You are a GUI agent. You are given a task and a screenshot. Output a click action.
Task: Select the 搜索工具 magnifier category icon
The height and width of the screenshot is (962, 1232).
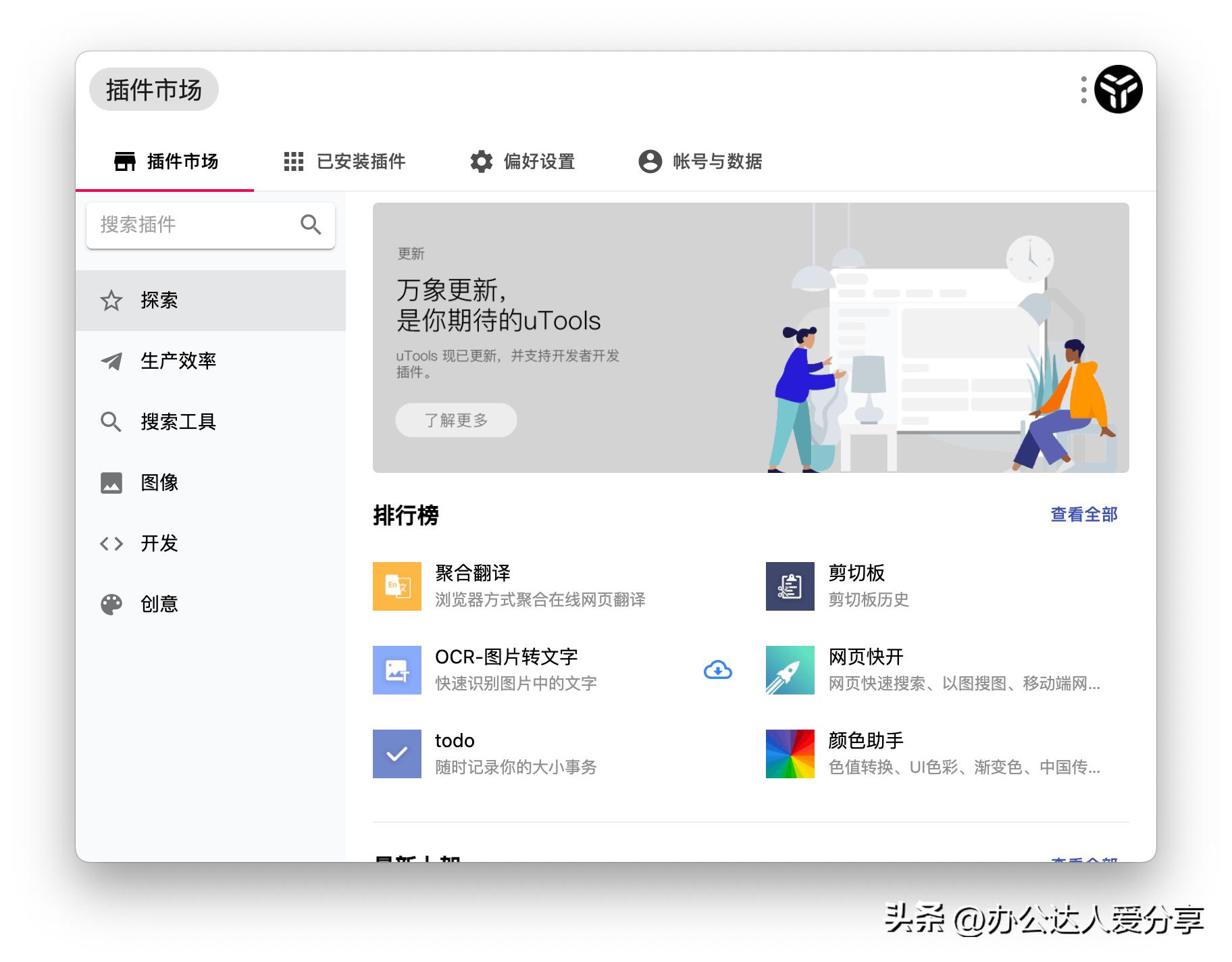[111, 422]
